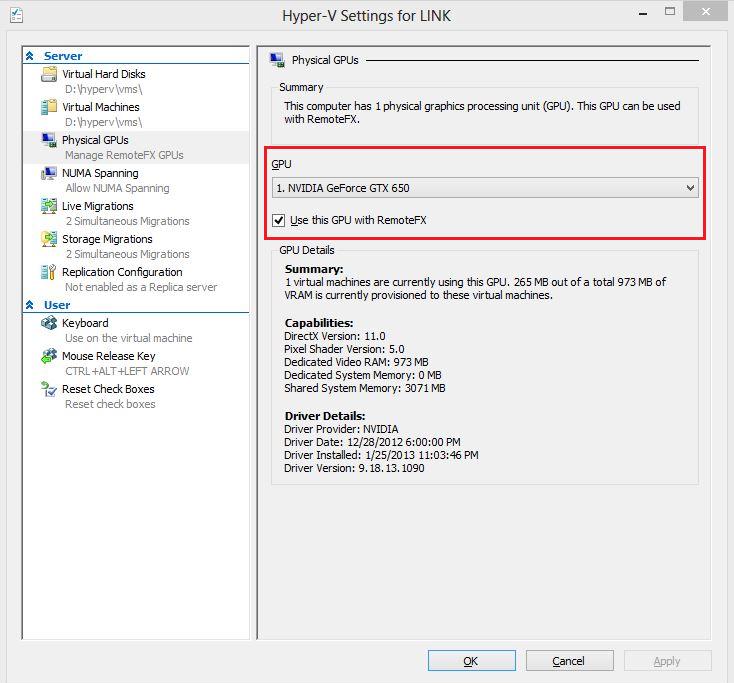The height and width of the screenshot is (683, 734).
Task: Click 'DirectX Version: 11.0' line
Action: (335, 336)
